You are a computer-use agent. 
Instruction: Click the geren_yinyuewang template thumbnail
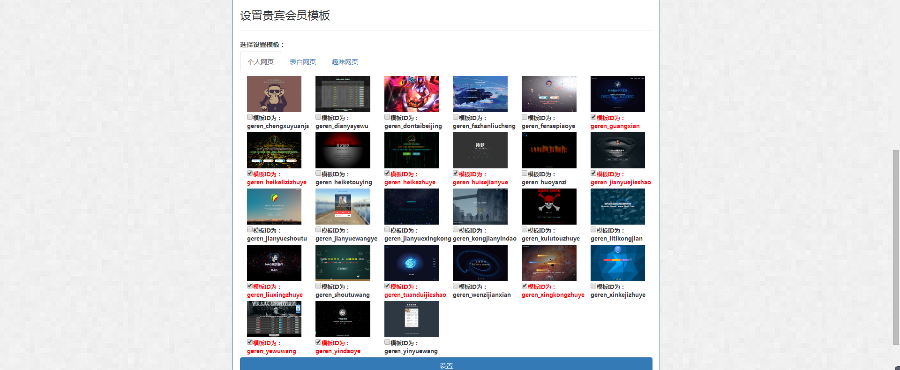click(412, 319)
